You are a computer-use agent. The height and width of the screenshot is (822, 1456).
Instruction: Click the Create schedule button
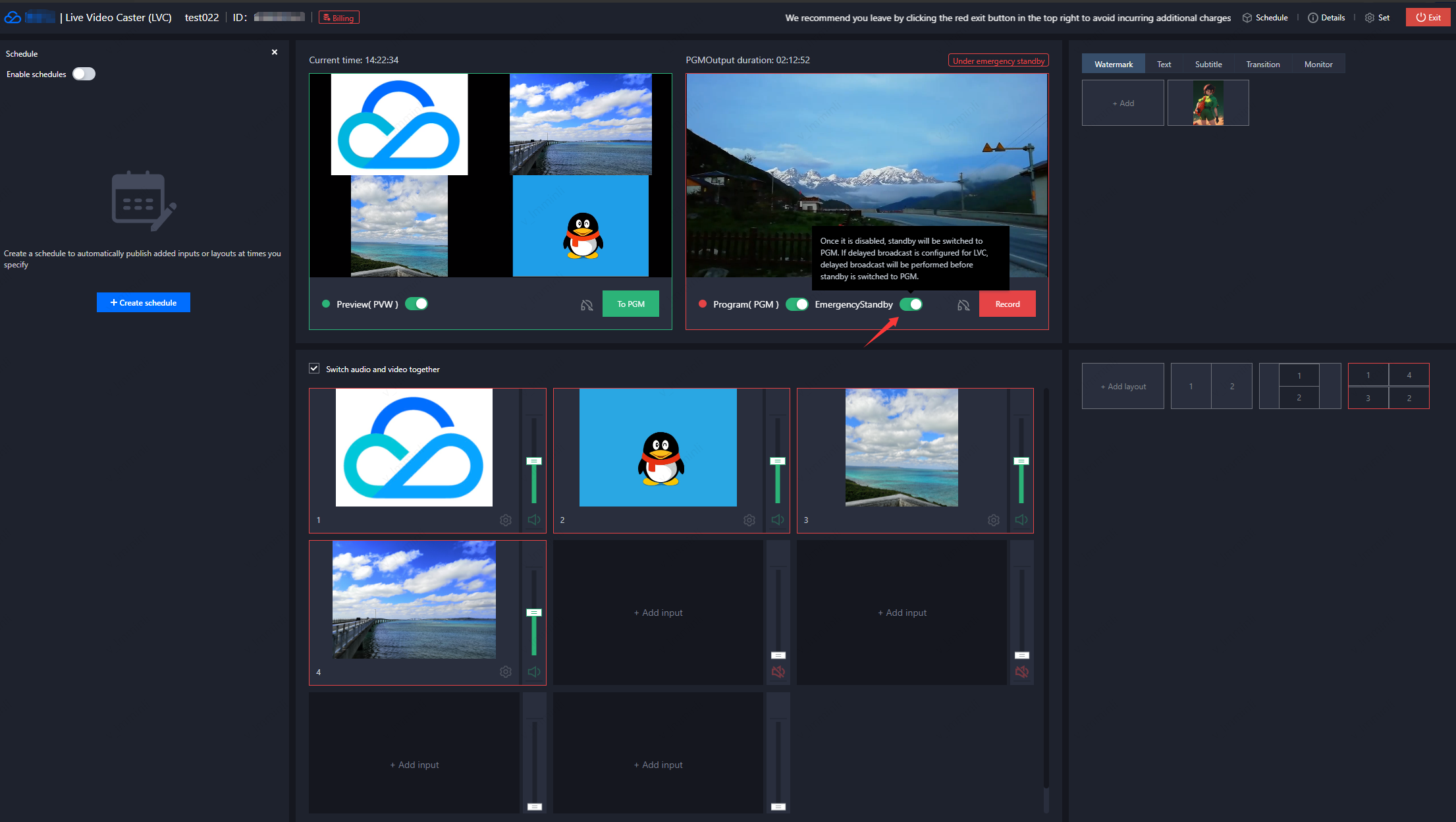click(144, 302)
